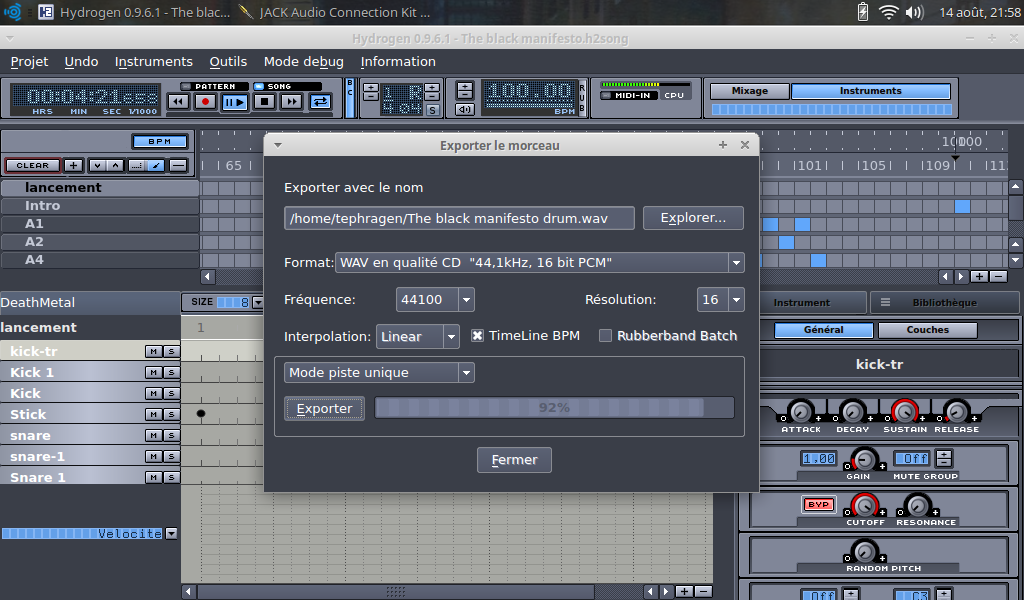Image resolution: width=1024 pixels, height=600 pixels.
Task: Rewind the transport to the start
Action: 178,102
